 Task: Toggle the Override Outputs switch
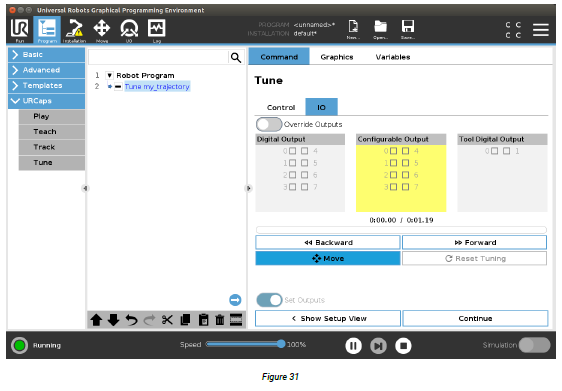(x=269, y=125)
